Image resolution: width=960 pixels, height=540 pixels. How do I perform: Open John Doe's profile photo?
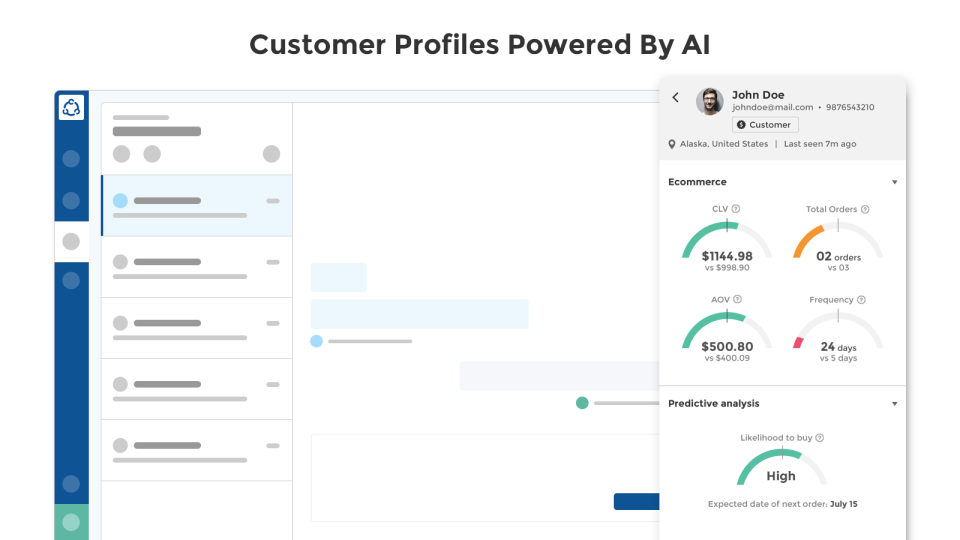point(710,101)
